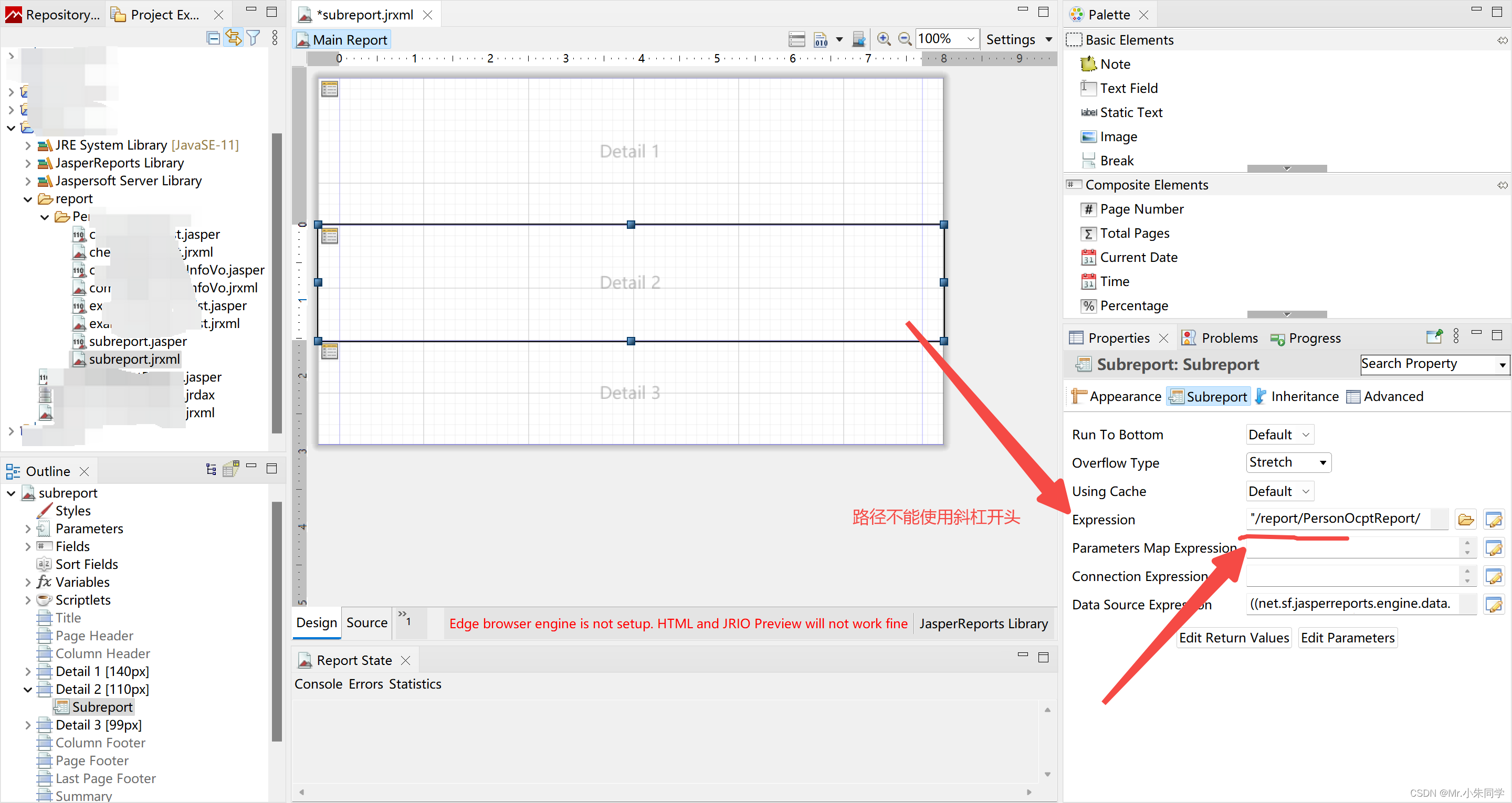Toggle Link with Editor in Project Explorer
The height and width of the screenshot is (803, 1512).
click(234, 39)
